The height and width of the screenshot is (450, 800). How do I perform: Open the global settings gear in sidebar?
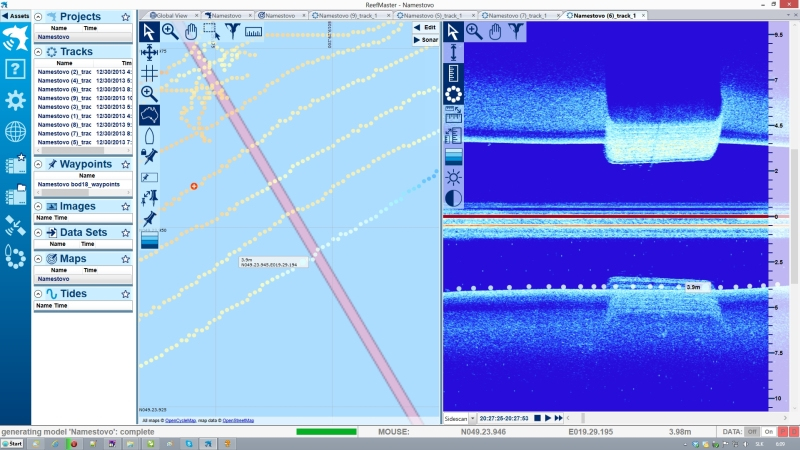pyautogui.click(x=15, y=100)
